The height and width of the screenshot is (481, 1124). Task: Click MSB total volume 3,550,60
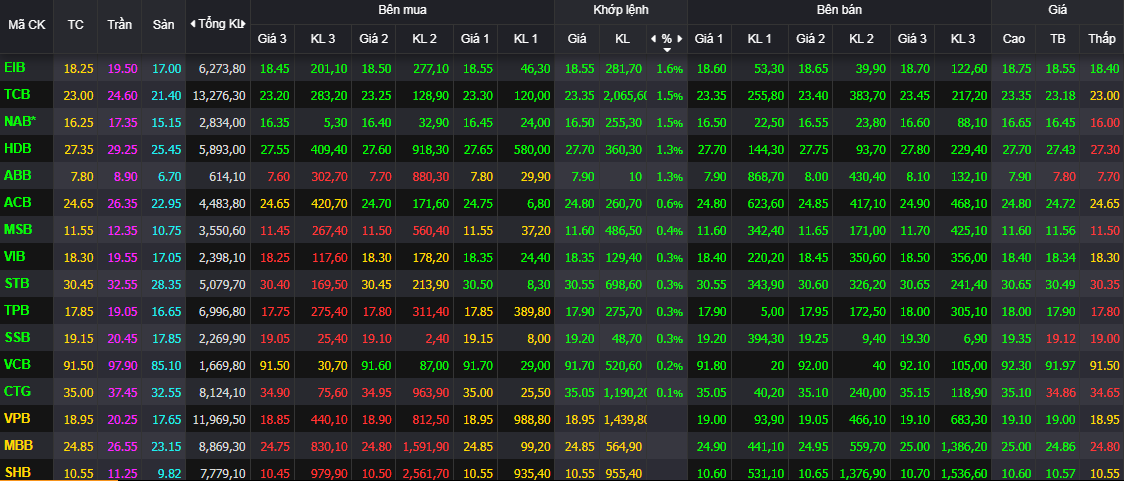coord(221,231)
